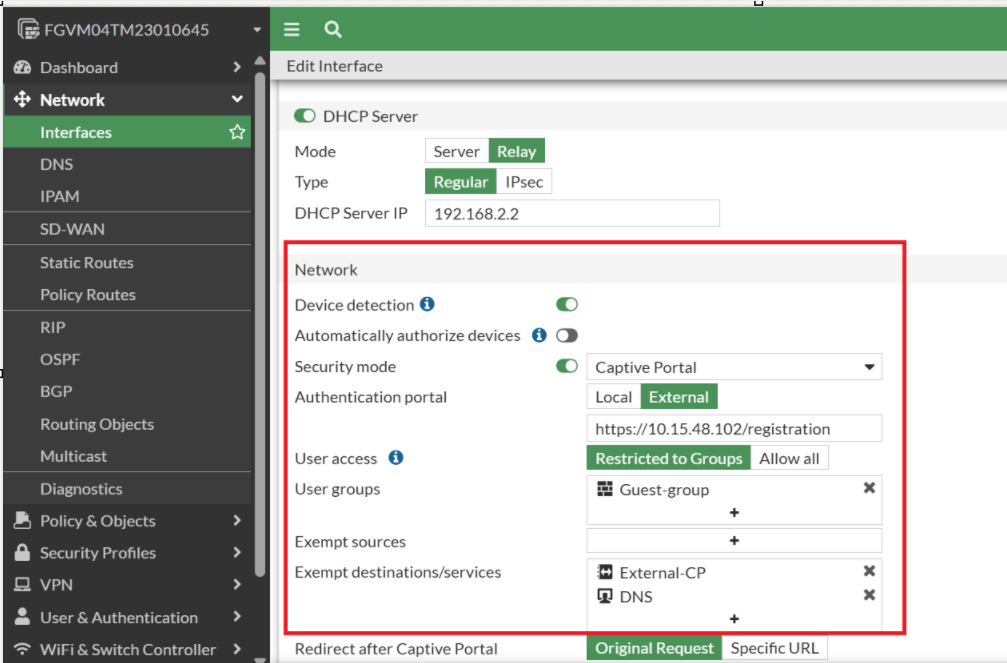Select Server mode
The image size is (1007, 663).
click(457, 151)
